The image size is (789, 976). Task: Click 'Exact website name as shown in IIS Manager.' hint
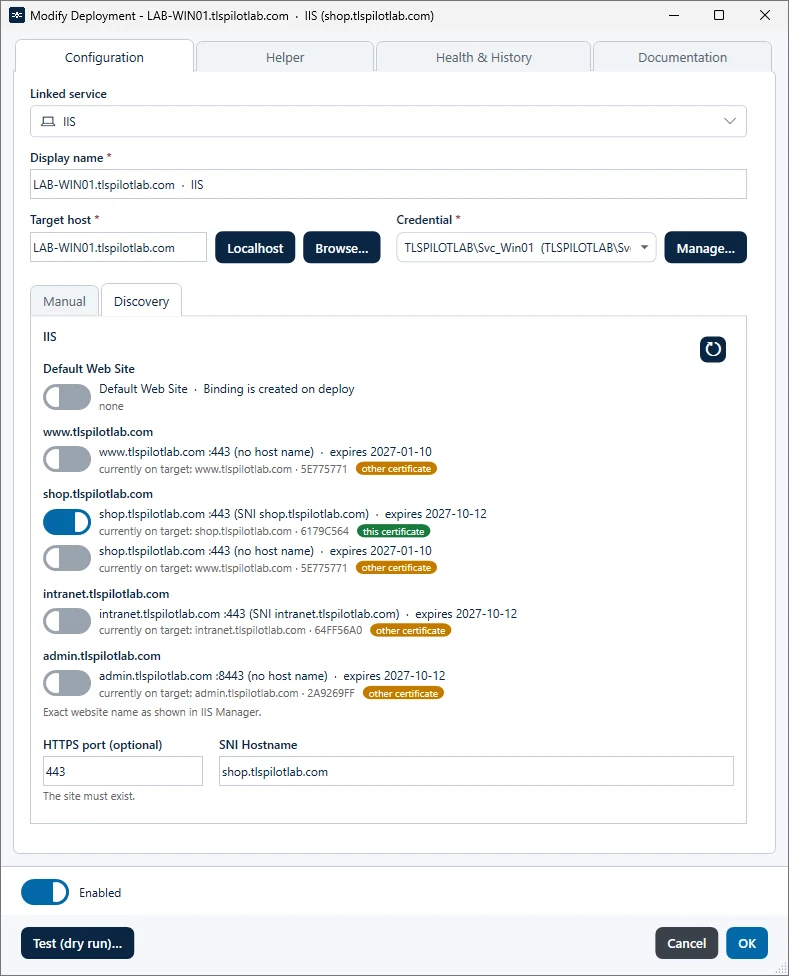pyautogui.click(x=152, y=712)
